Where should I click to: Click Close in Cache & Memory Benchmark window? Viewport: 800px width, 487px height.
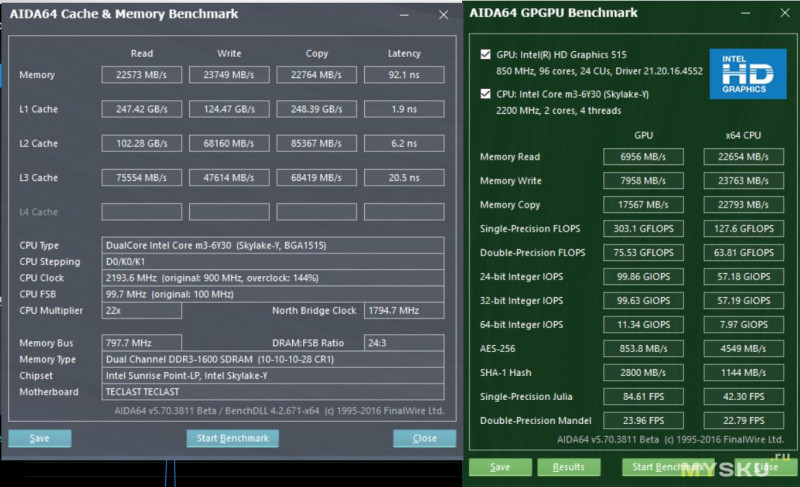424,438
